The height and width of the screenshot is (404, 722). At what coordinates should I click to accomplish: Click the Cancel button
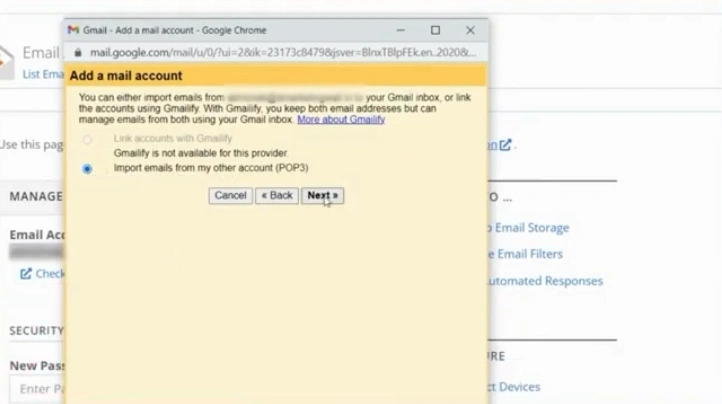[x=230, y=195]
